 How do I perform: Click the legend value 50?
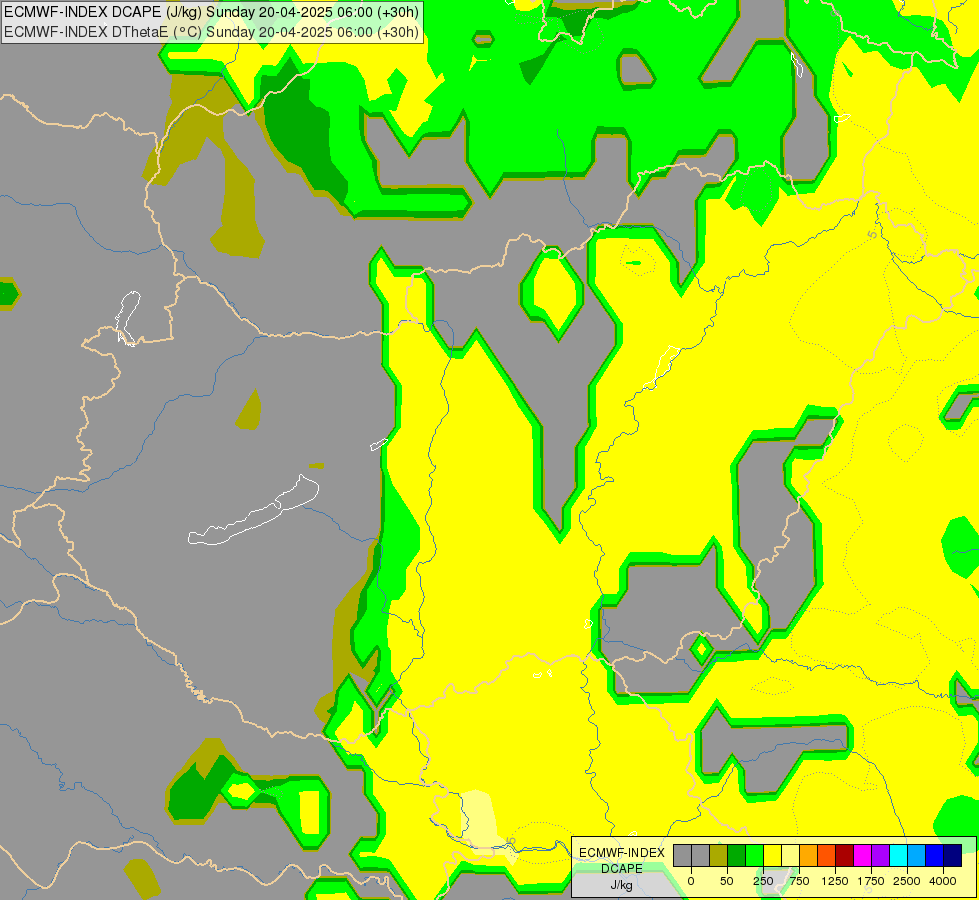point(727,881)
